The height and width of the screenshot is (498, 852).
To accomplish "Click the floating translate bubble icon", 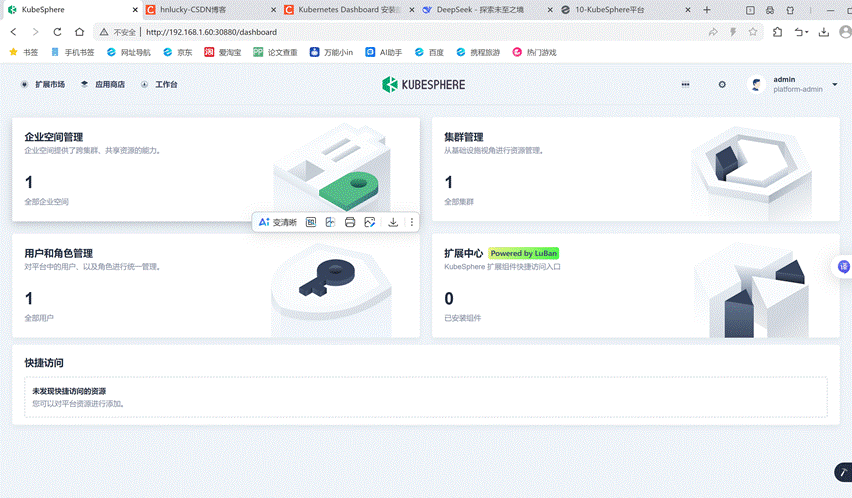I will (843, 267).
